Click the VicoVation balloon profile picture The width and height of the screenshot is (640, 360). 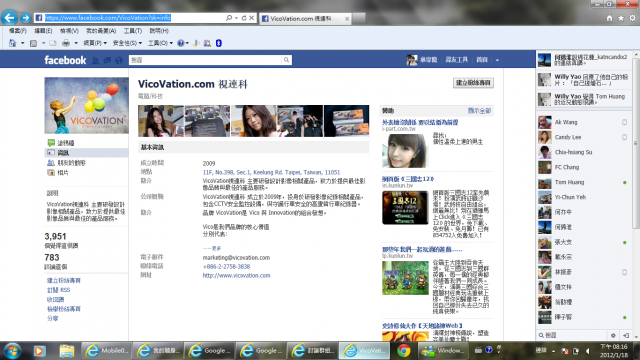pyautogui.click(x=86, y=105)
